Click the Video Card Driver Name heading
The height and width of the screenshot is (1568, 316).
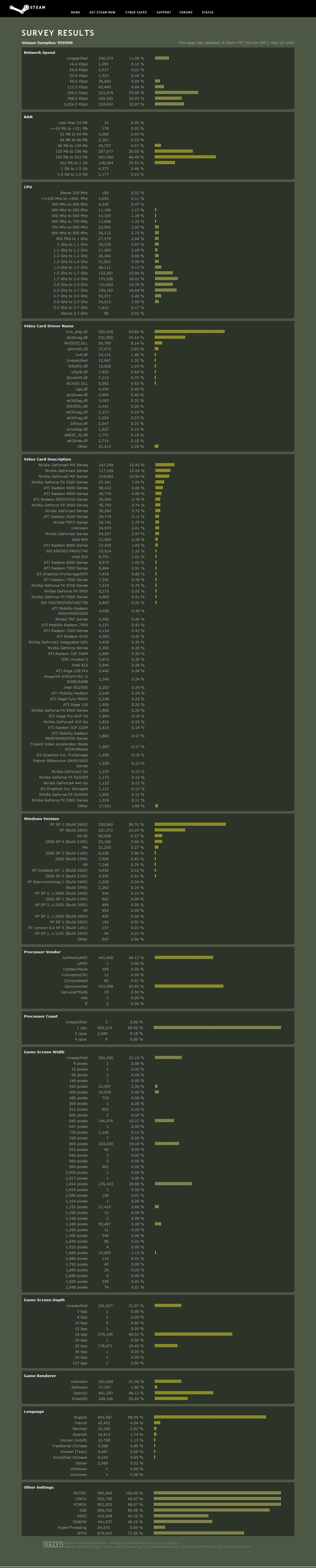coord(49,326)
